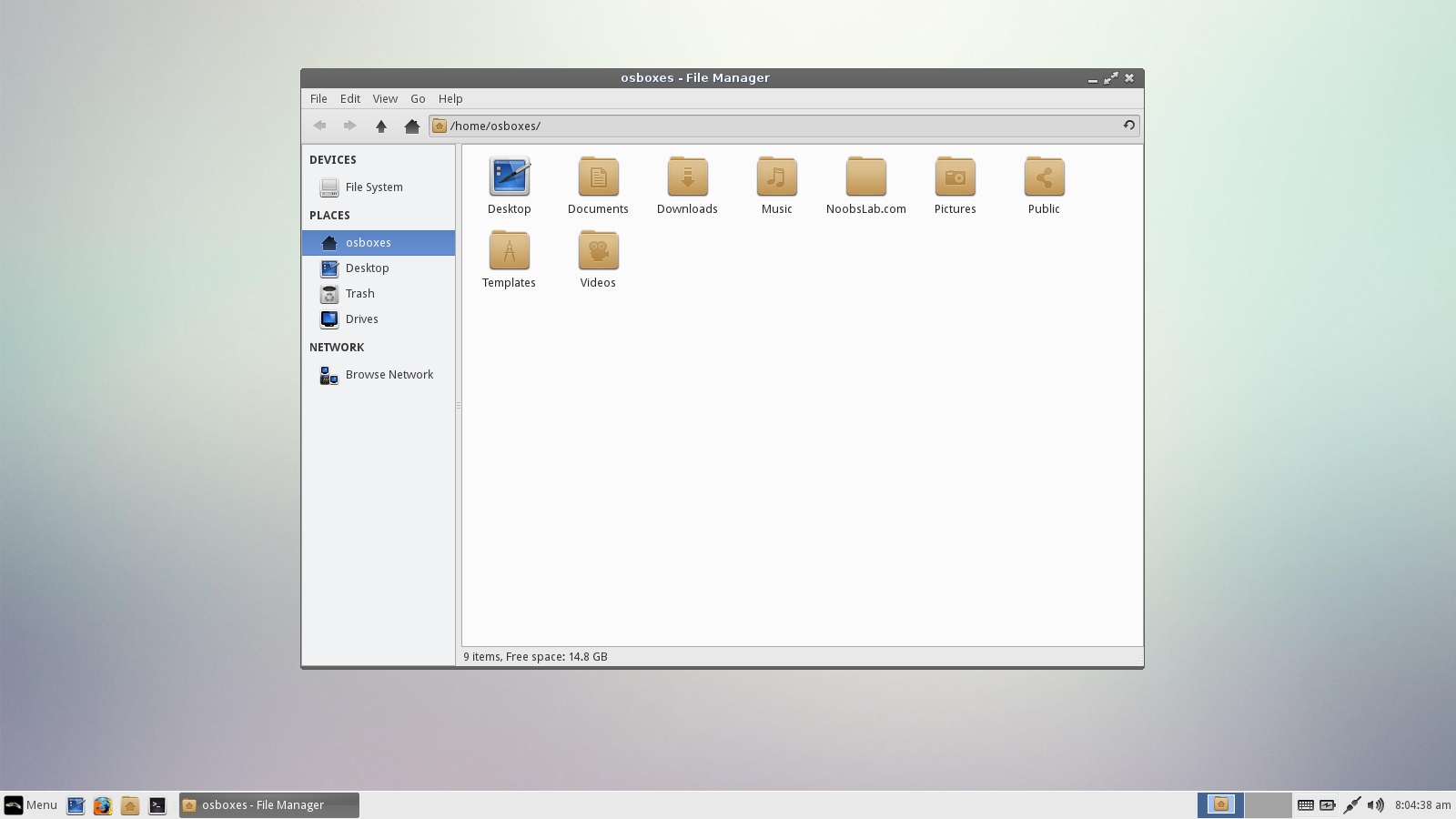Select the NoobsLab.com folder
Screen dimensions: 1456x819
865,177
